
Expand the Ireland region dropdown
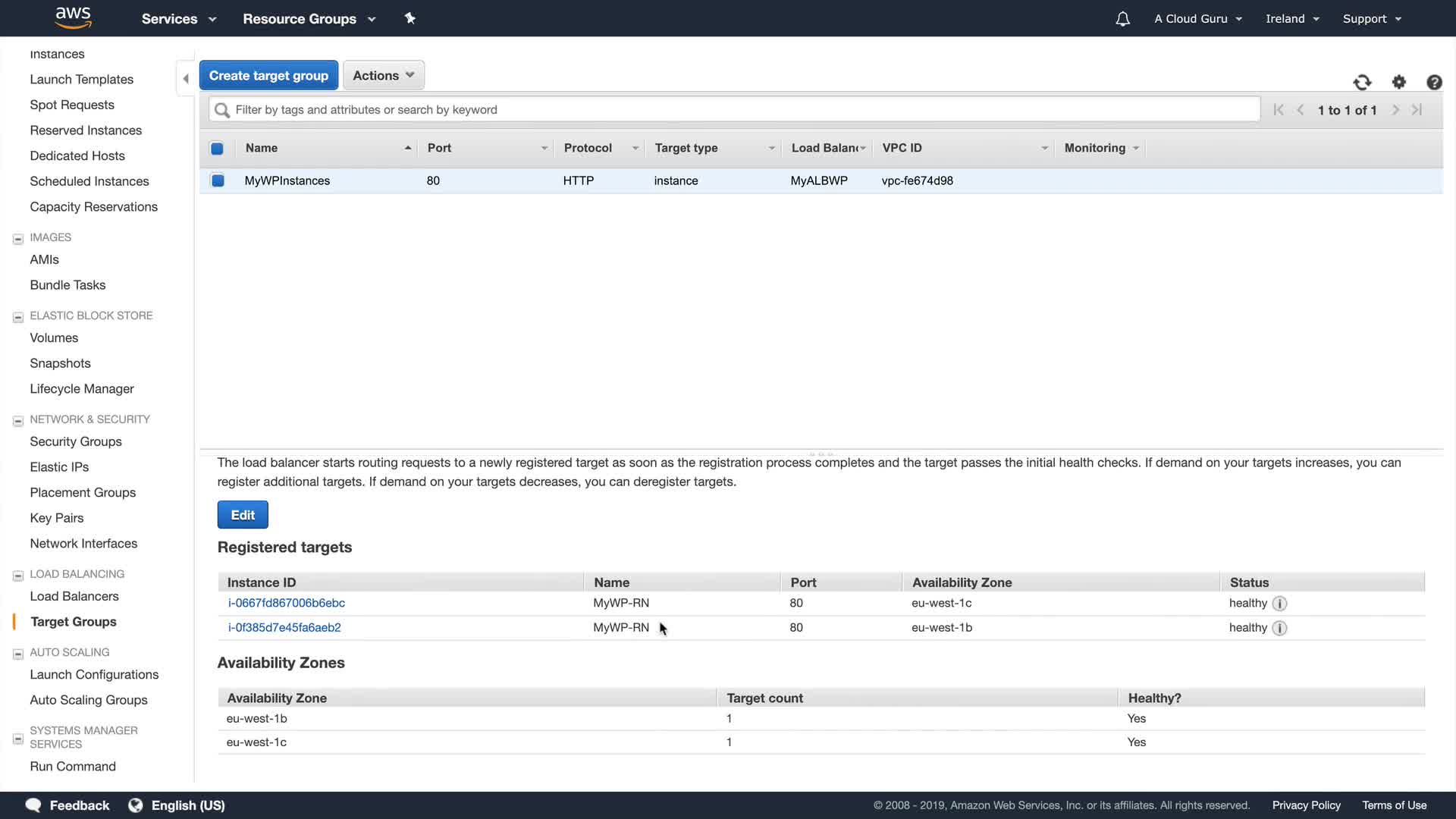pos(1292,19)
